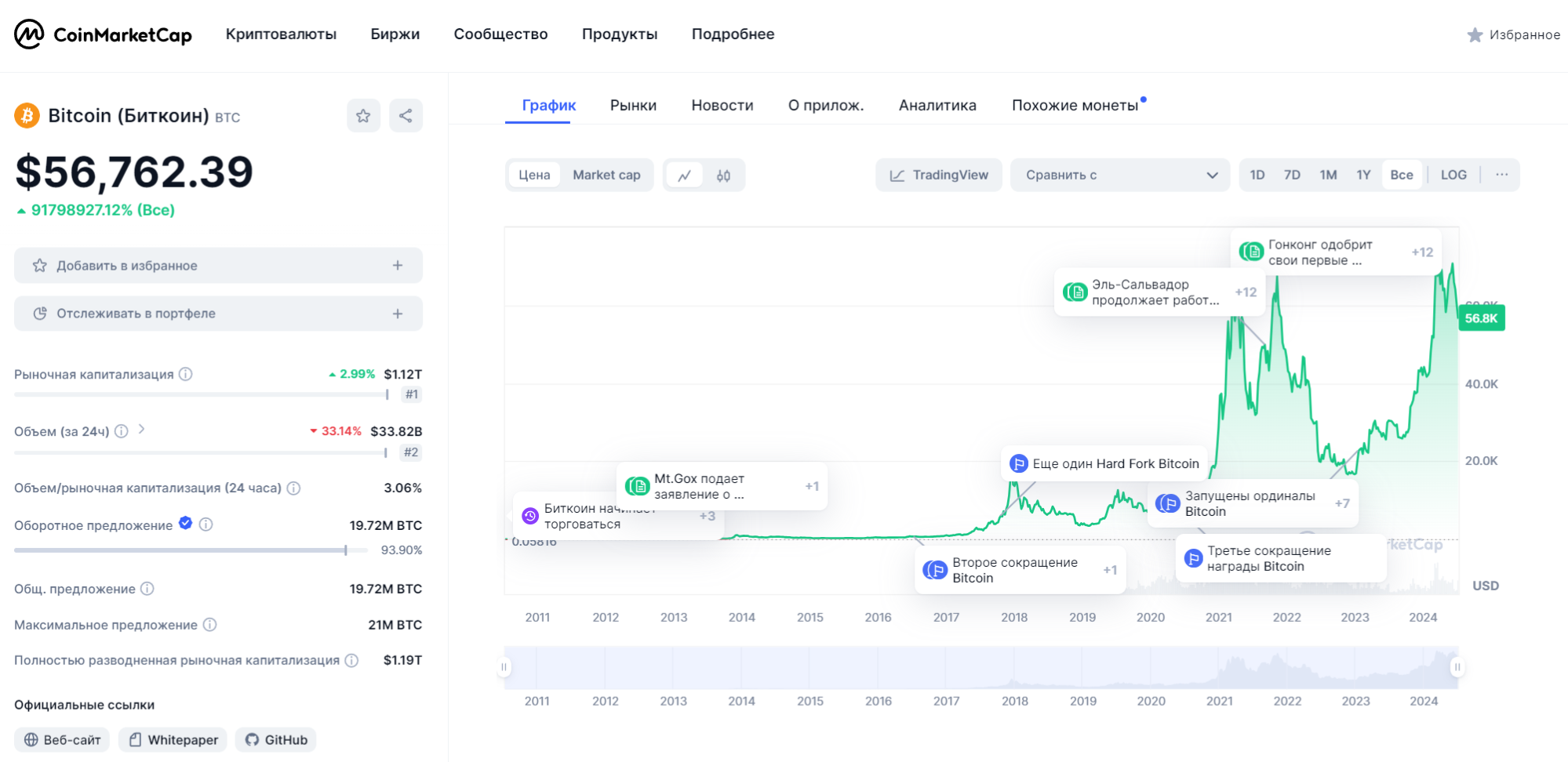This screenshot has width=1568, height=762.
Task: Enable LOG scale on the chart
Action: (1453, 175)
